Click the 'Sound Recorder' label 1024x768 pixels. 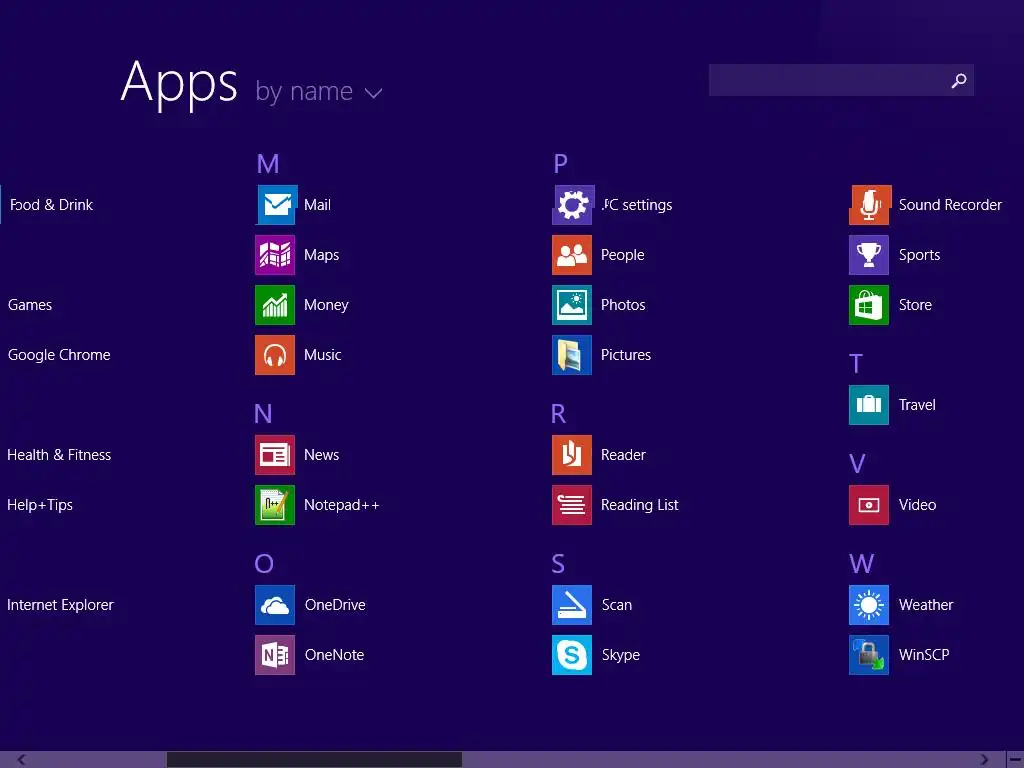[x=950, y=204]
